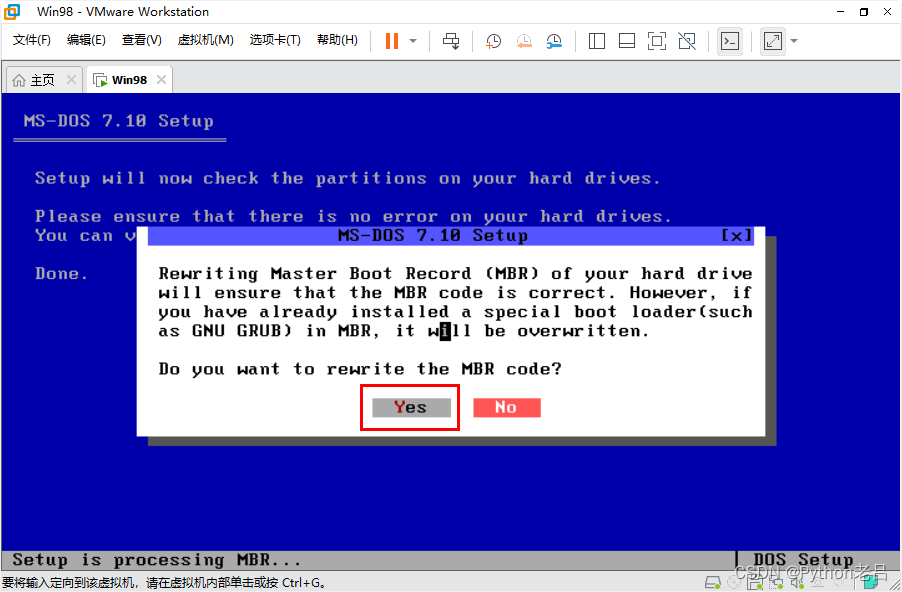Click the floppy drive status icon
The width and height of the screenshot is (902, 592).
(x=755, y=582)
